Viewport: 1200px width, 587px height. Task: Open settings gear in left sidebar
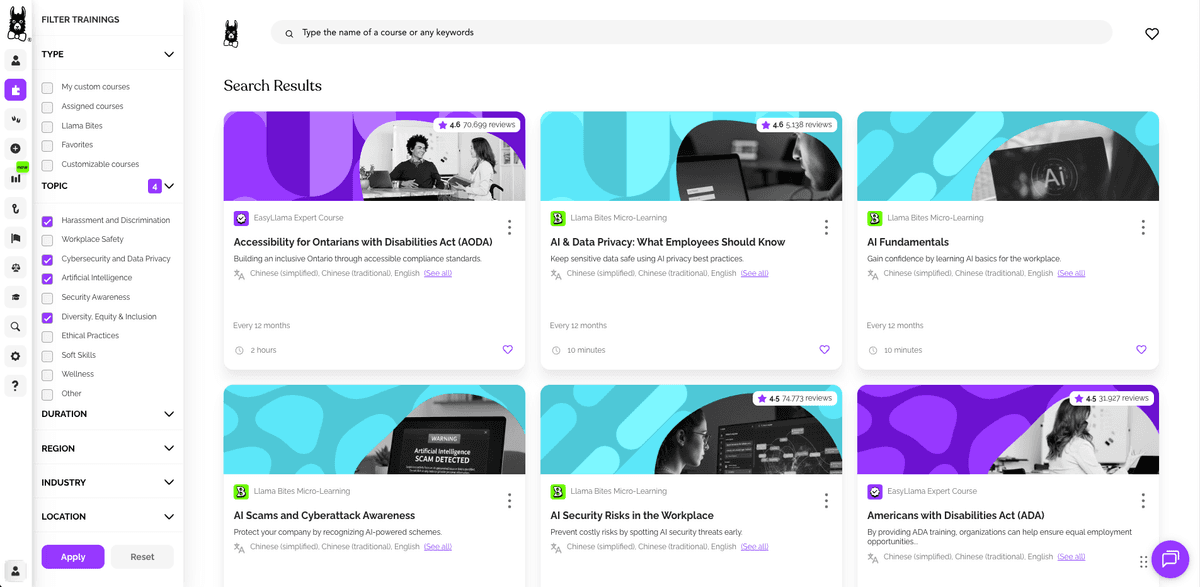point(15,356)
